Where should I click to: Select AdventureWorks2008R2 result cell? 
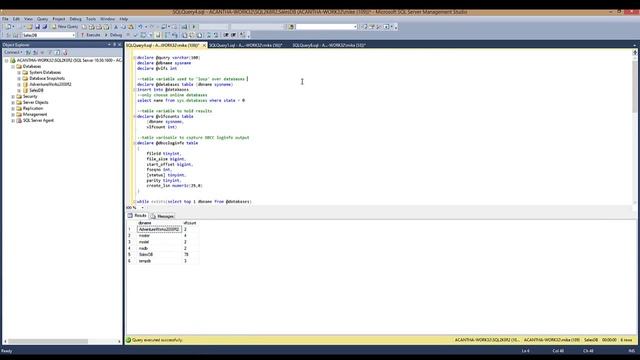click(159, 229)
